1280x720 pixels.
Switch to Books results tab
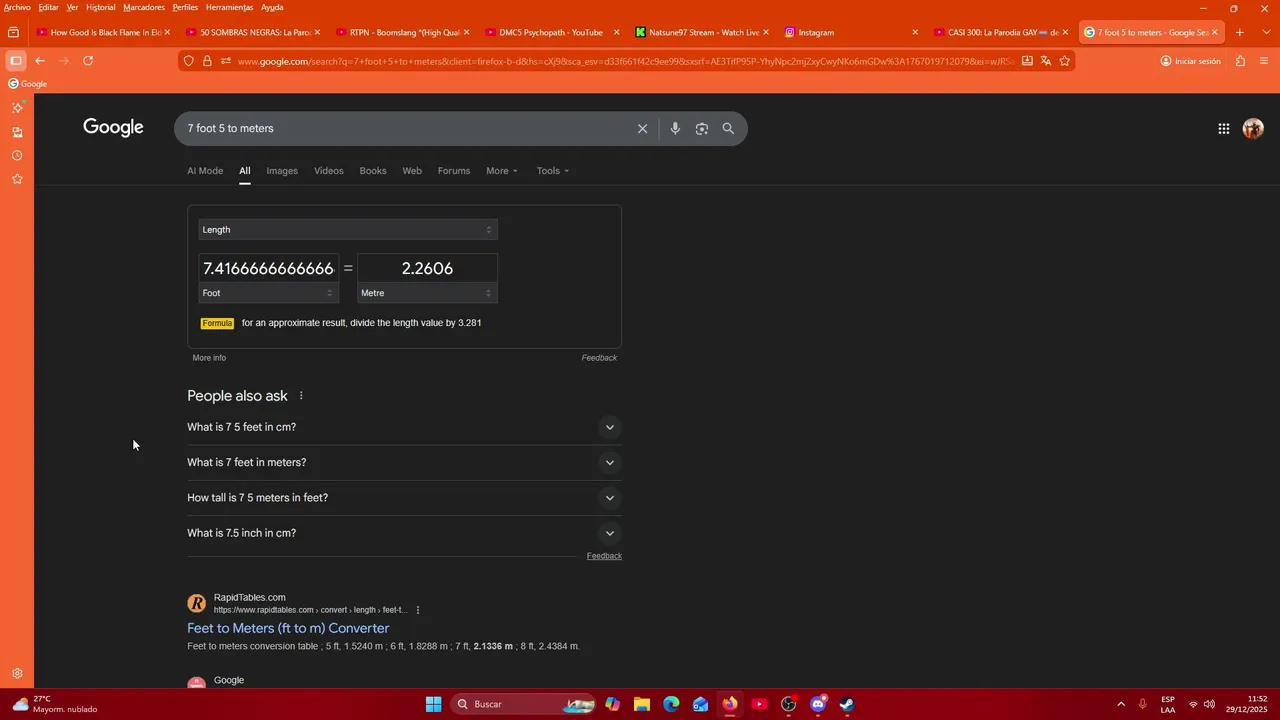click(373, 171)
